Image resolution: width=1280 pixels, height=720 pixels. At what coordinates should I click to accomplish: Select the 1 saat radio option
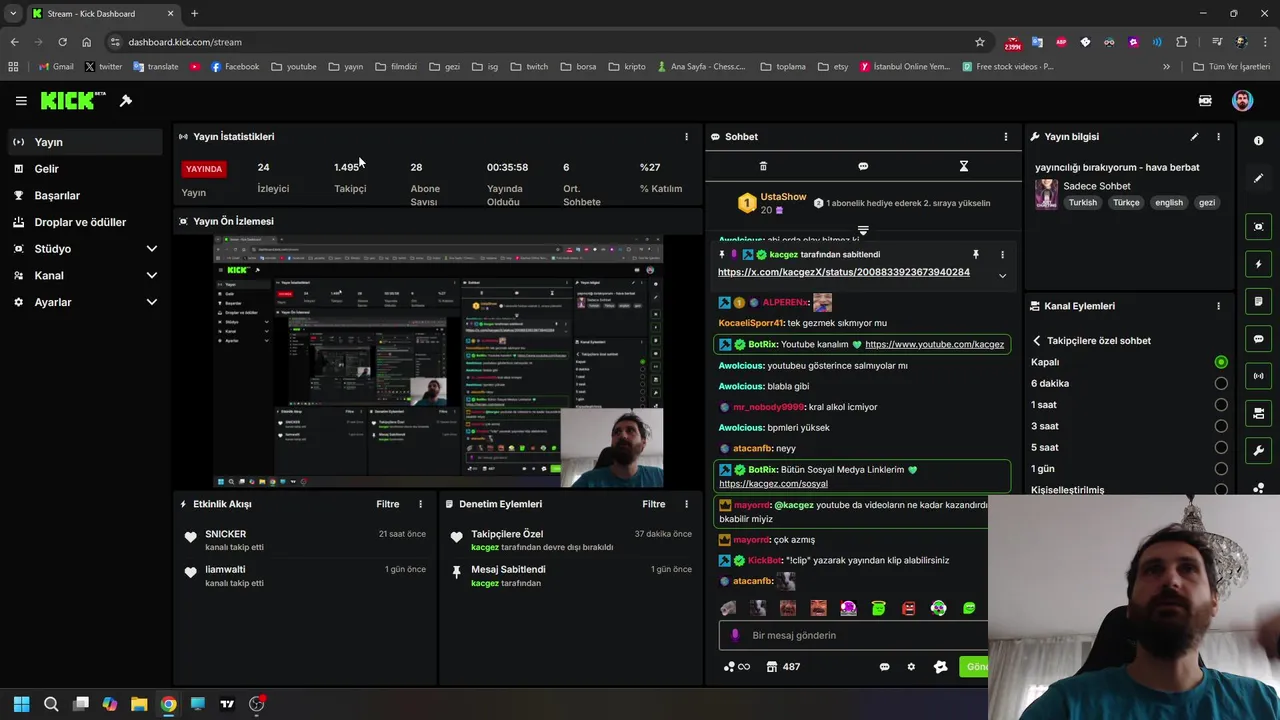click(x=1220, y=405)
